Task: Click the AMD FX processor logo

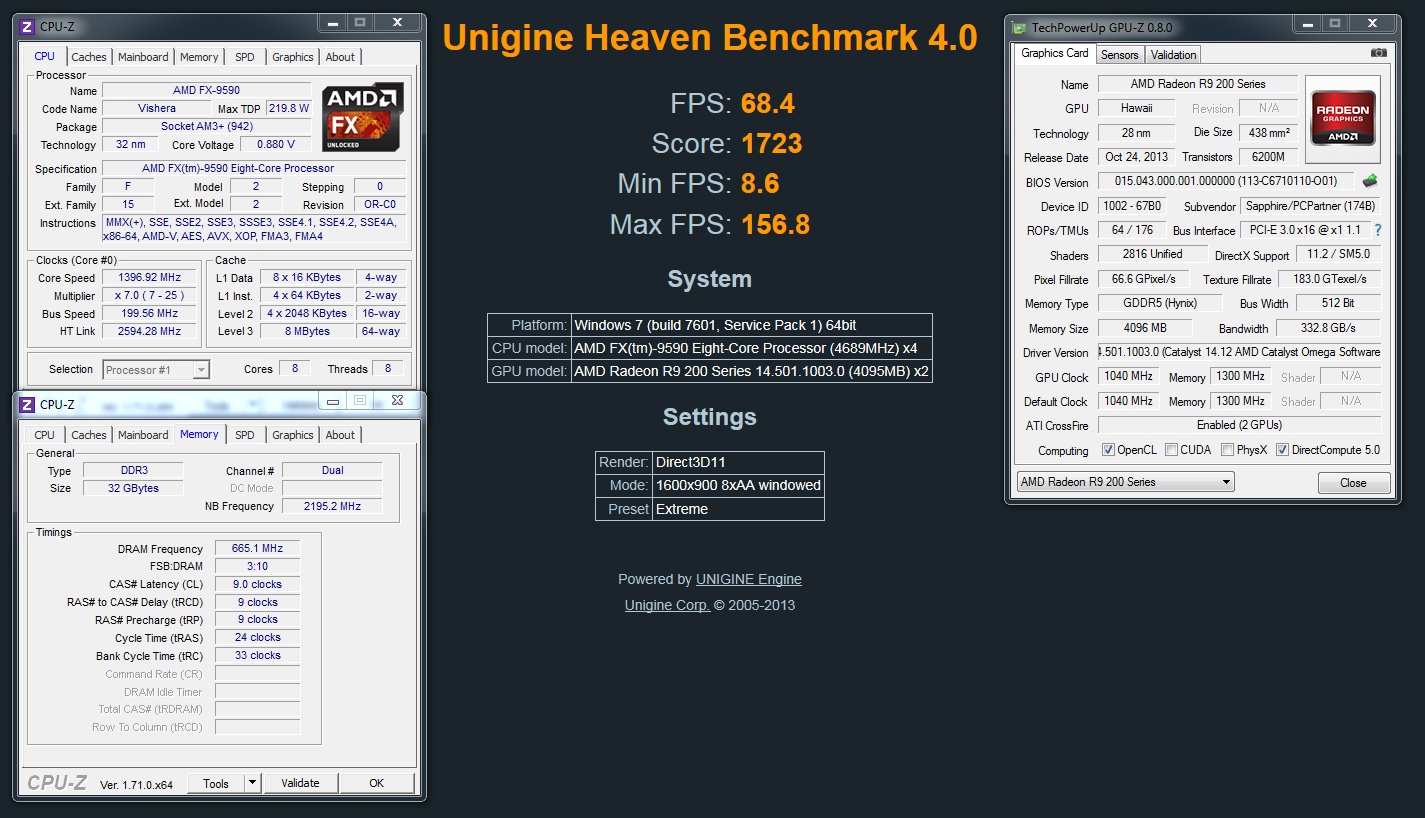Action: tap(363, 117)
